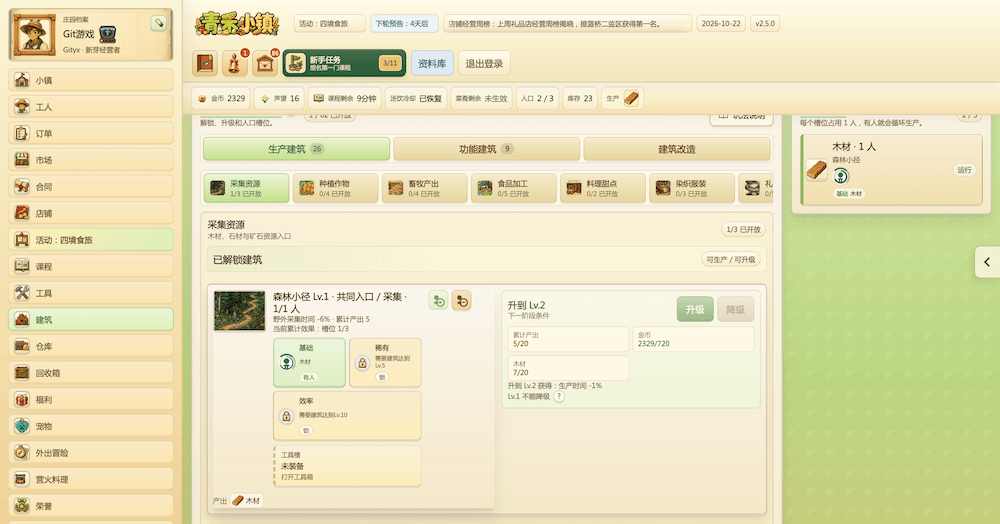This screenshot has width=1000, height=524.
Task: Open the 资料库 library button
Action: [x=432, y=63]
